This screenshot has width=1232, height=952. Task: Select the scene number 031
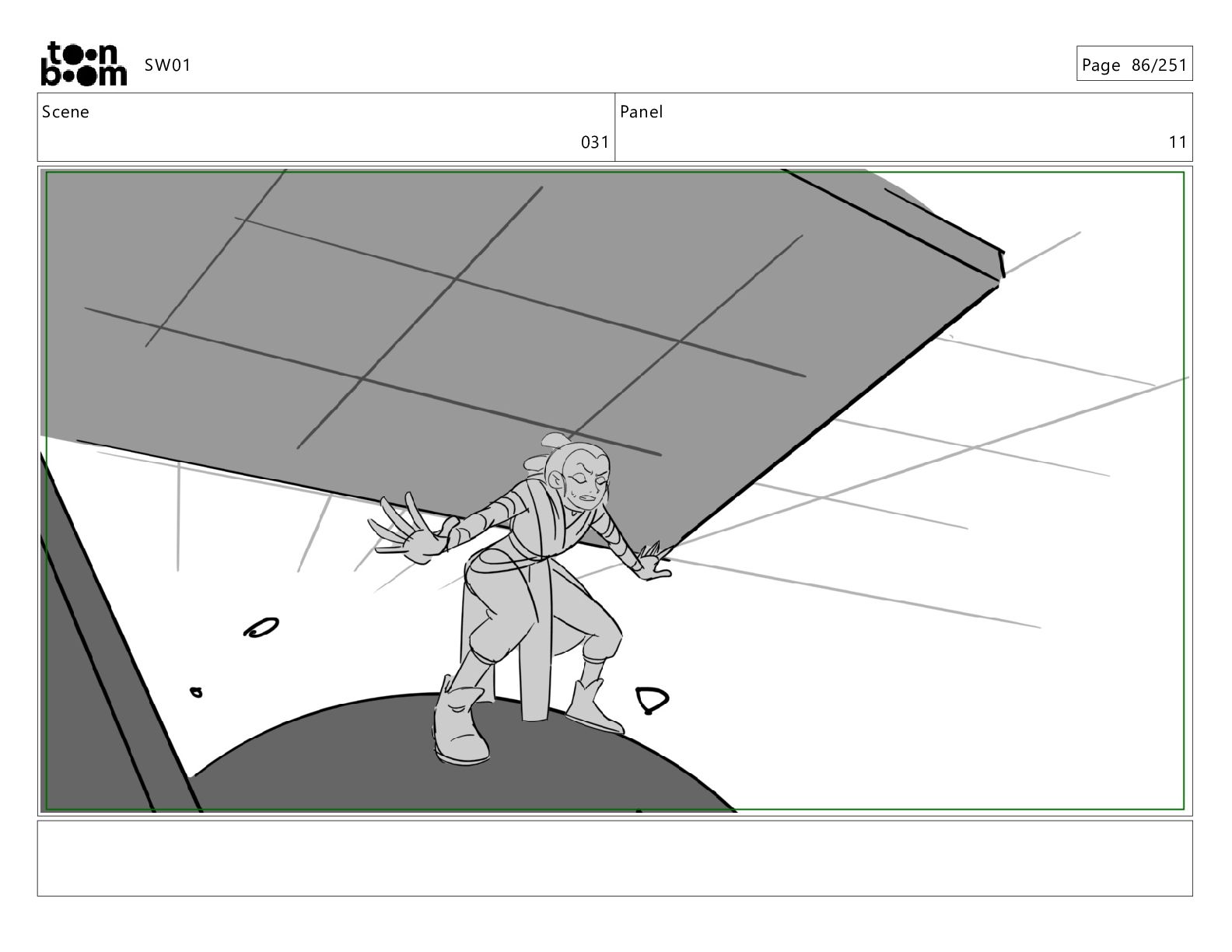tap(595, 142)
